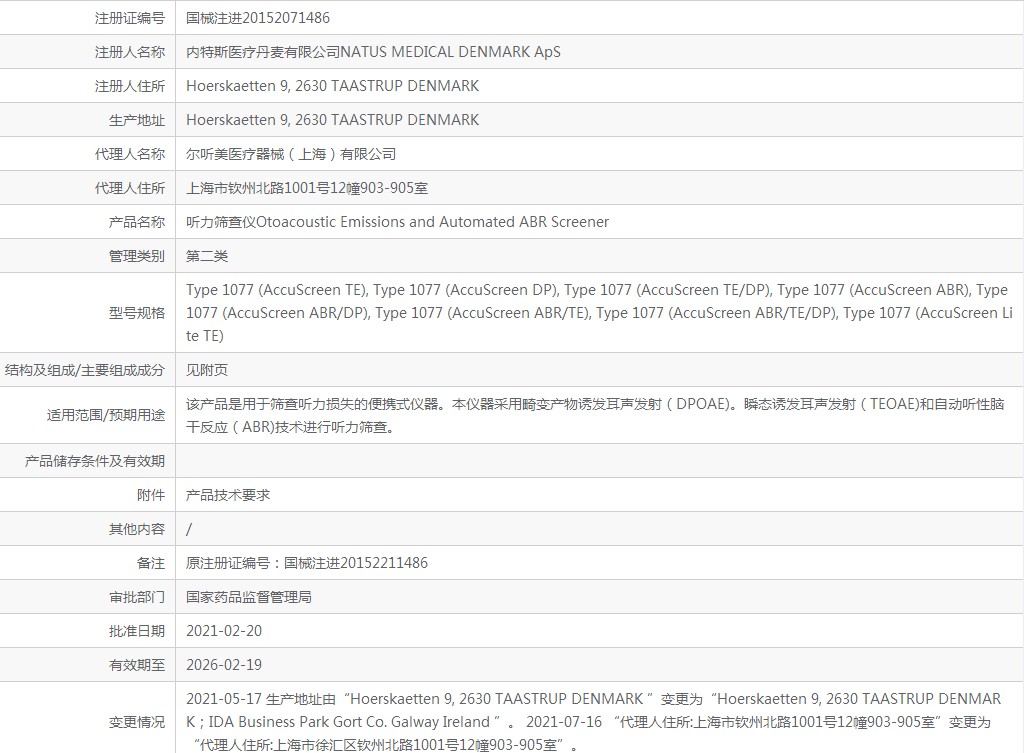
Task: Click the 适用范围/预期用途 label
Action: tap(106, 415)
